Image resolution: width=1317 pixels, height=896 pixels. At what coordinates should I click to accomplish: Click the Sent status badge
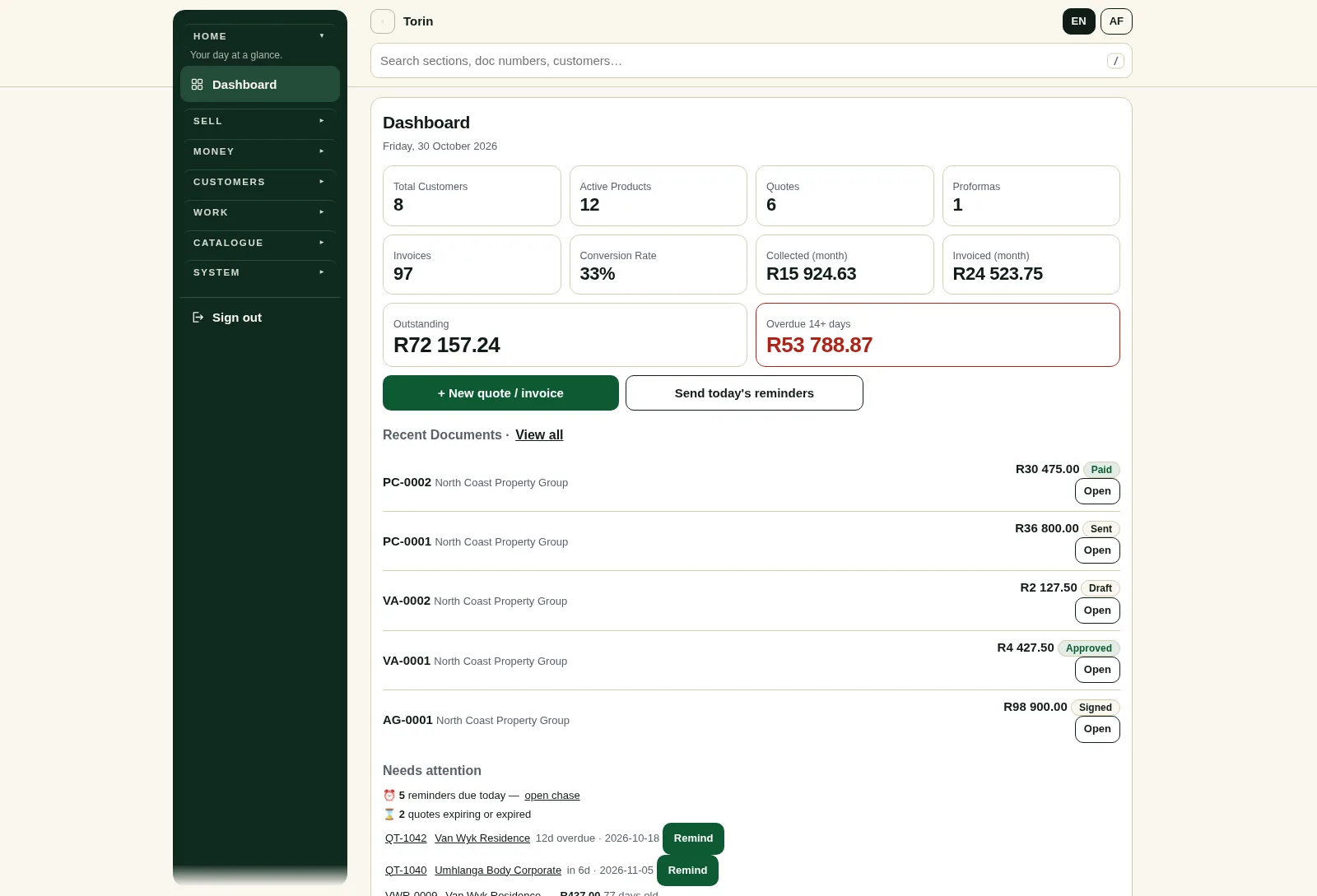click(1101, 529)
